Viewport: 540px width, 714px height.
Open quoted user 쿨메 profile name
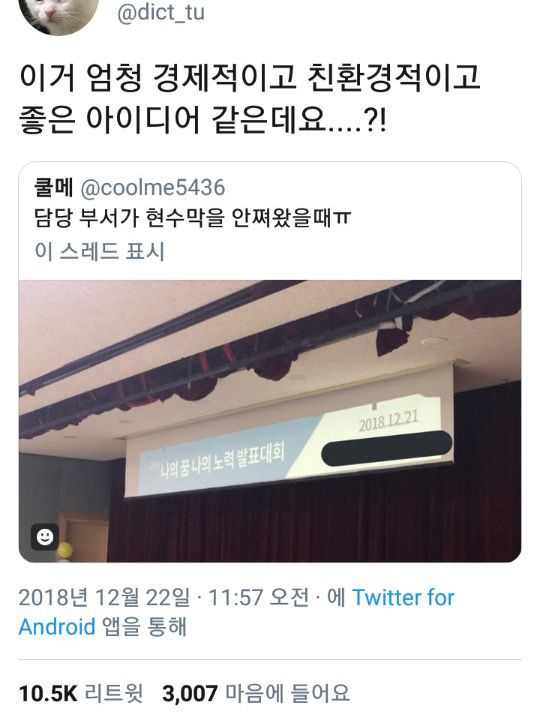tap(53, 188)
